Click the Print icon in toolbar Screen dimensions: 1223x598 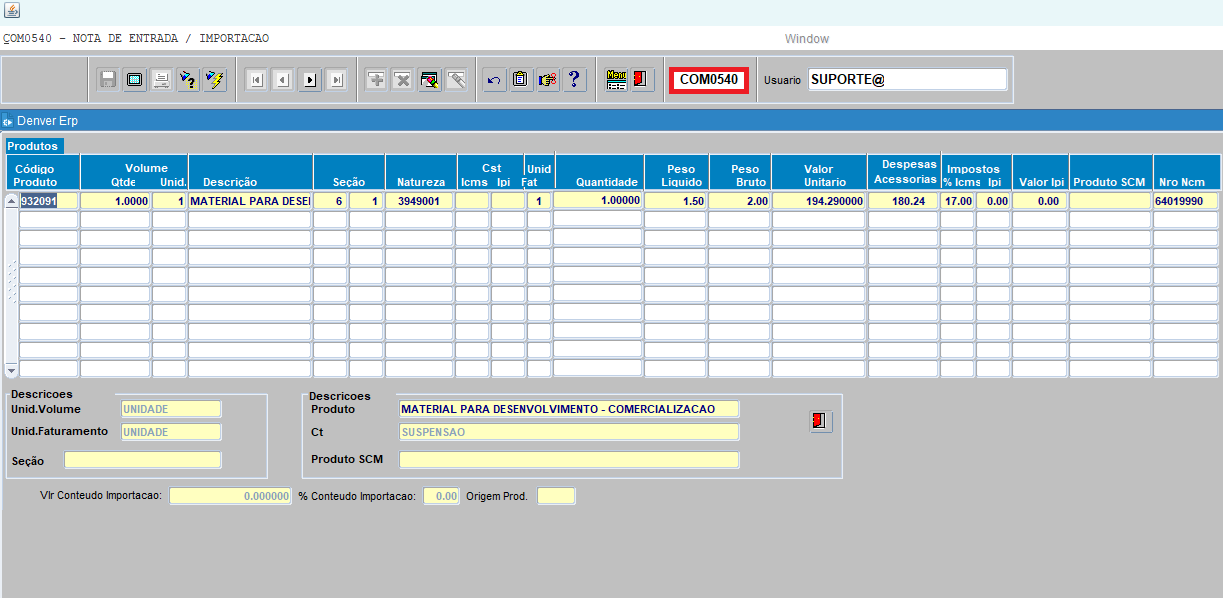coord(160,80)
